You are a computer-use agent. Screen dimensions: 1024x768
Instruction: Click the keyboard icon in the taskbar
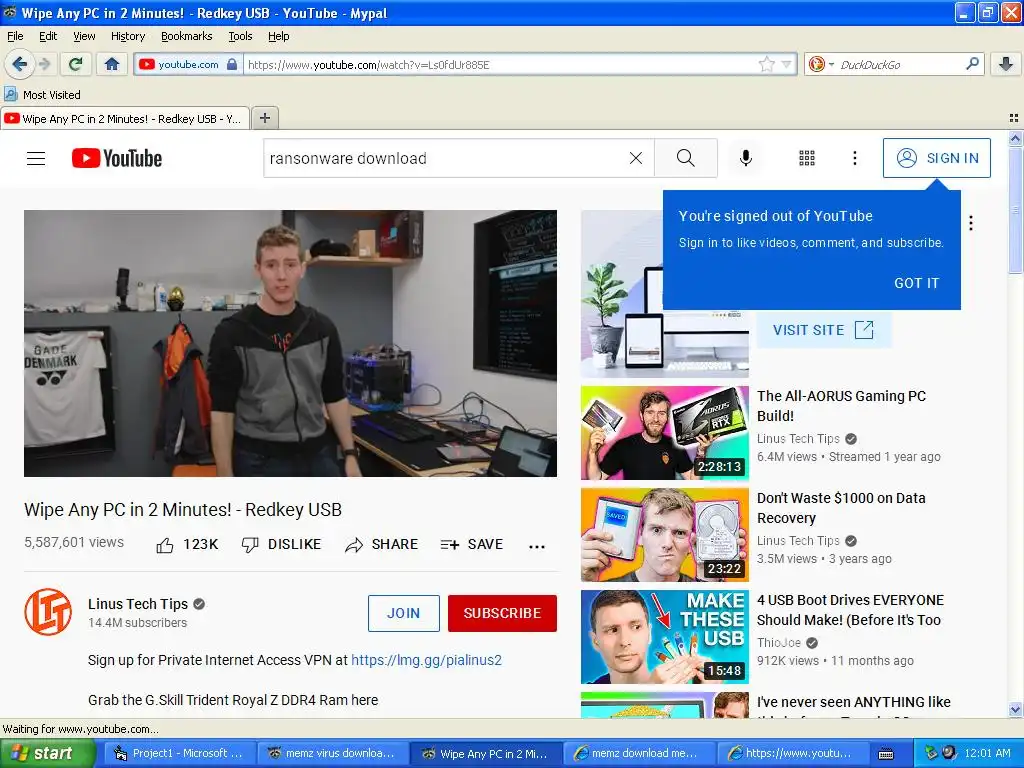[886, 754]
